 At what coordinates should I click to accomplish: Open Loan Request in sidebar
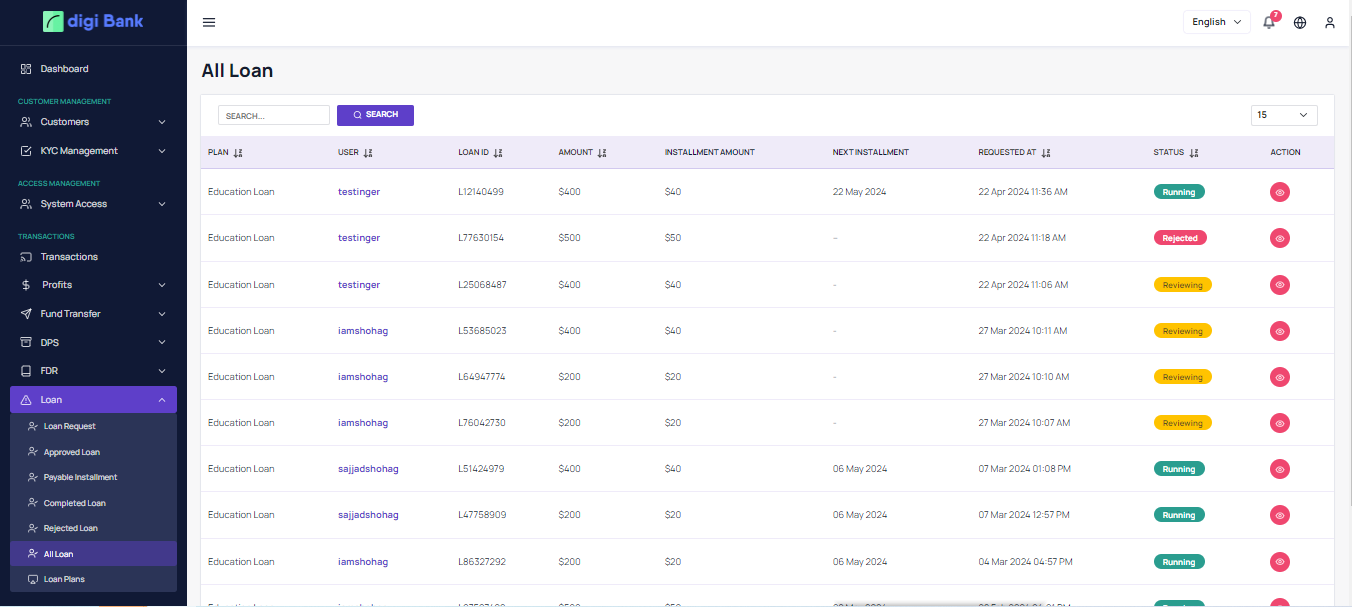click(70, 426)
